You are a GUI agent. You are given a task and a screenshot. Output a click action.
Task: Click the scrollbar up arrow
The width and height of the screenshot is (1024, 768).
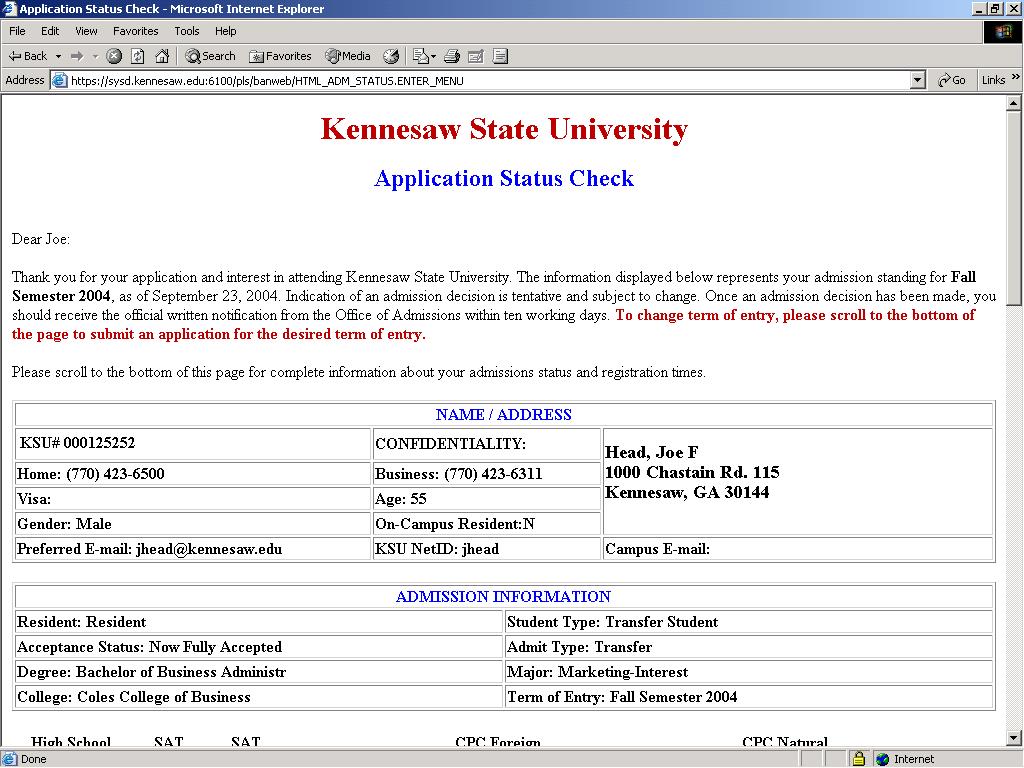(x=1013, y=103)
